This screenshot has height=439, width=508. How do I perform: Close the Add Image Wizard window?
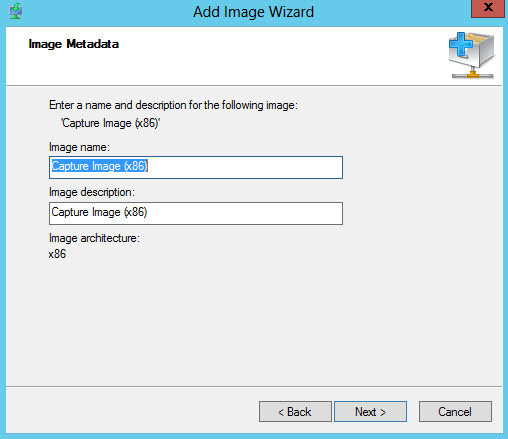(x=488, y=8)
